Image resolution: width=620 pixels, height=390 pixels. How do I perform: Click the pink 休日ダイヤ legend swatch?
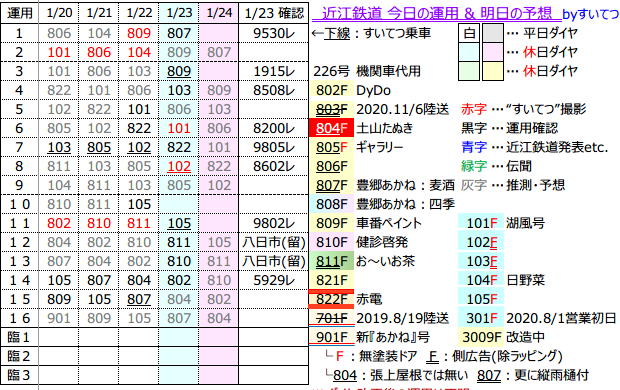[493, 52]
